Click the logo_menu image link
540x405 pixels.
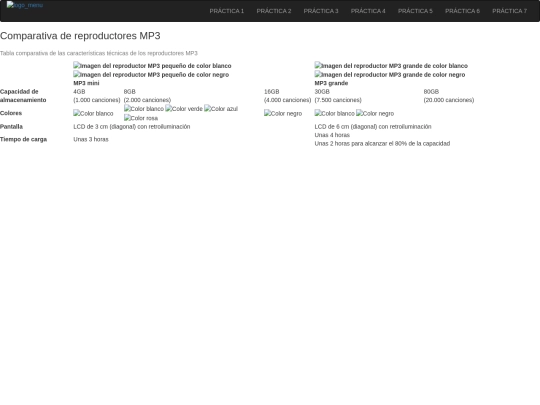point(25,5)
